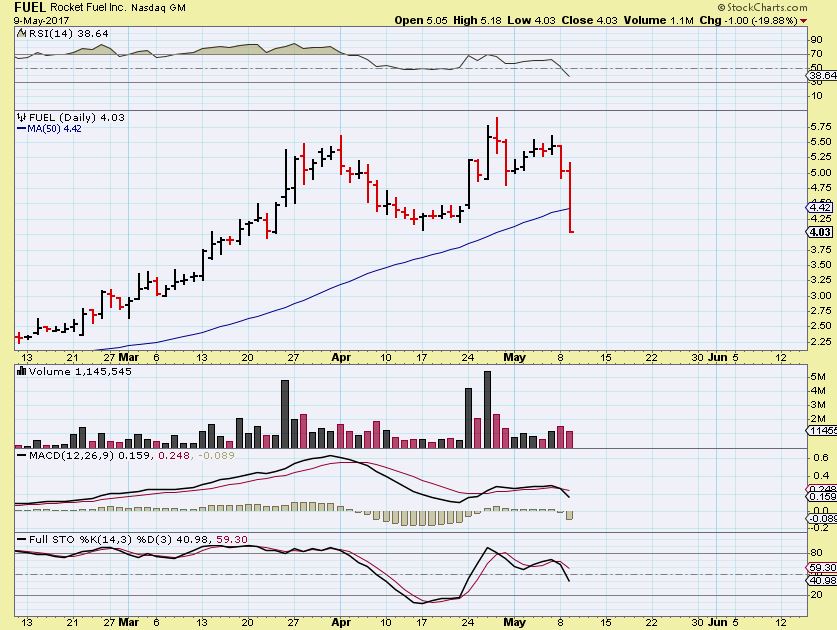Click the RSI panel icon beside RSI(14)
The height and width of the screenshot is (630, 837).
(21, 33)
